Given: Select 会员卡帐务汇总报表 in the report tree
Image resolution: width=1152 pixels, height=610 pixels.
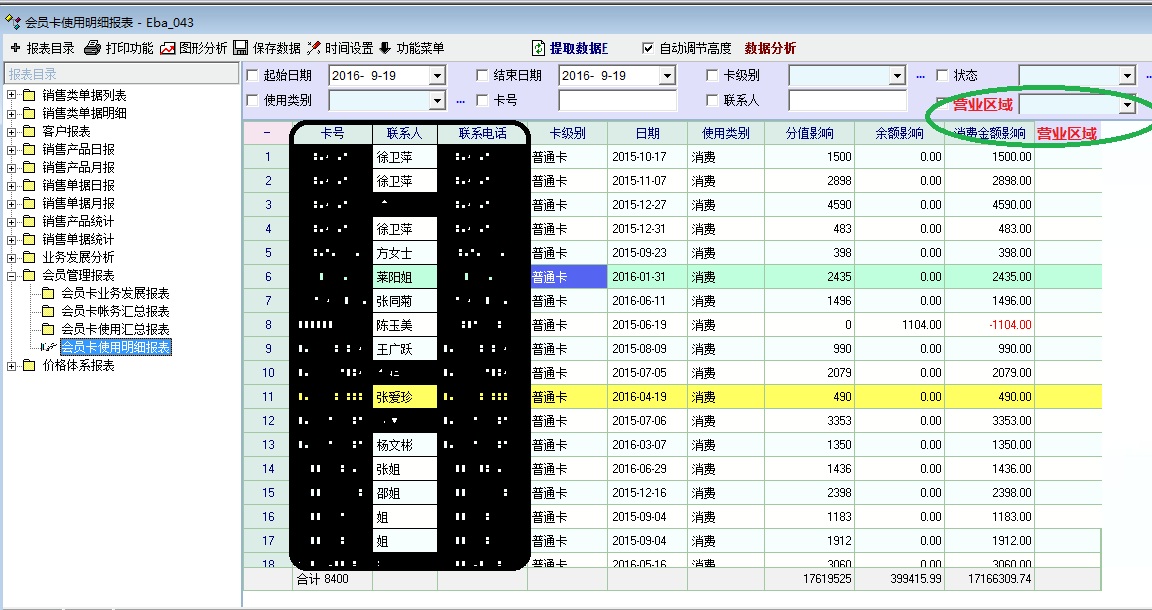Looking at the screenshot, I should (114, 311).
